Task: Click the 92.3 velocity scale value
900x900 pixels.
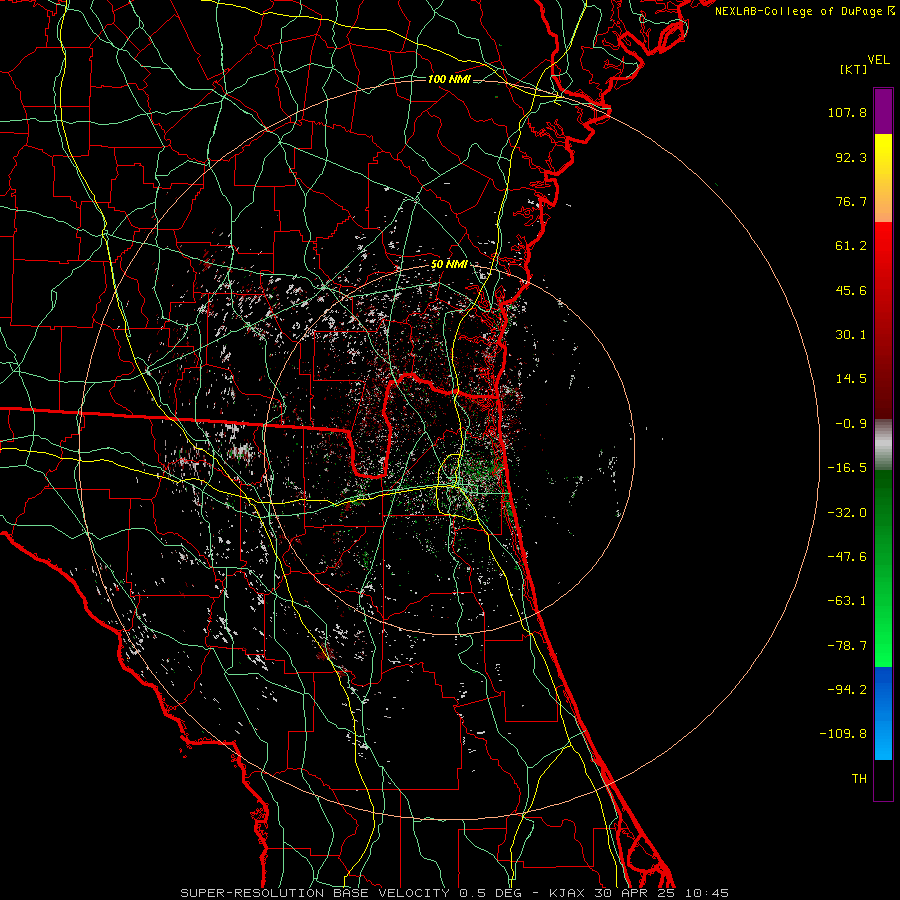Action: click(x=851, y=157)
